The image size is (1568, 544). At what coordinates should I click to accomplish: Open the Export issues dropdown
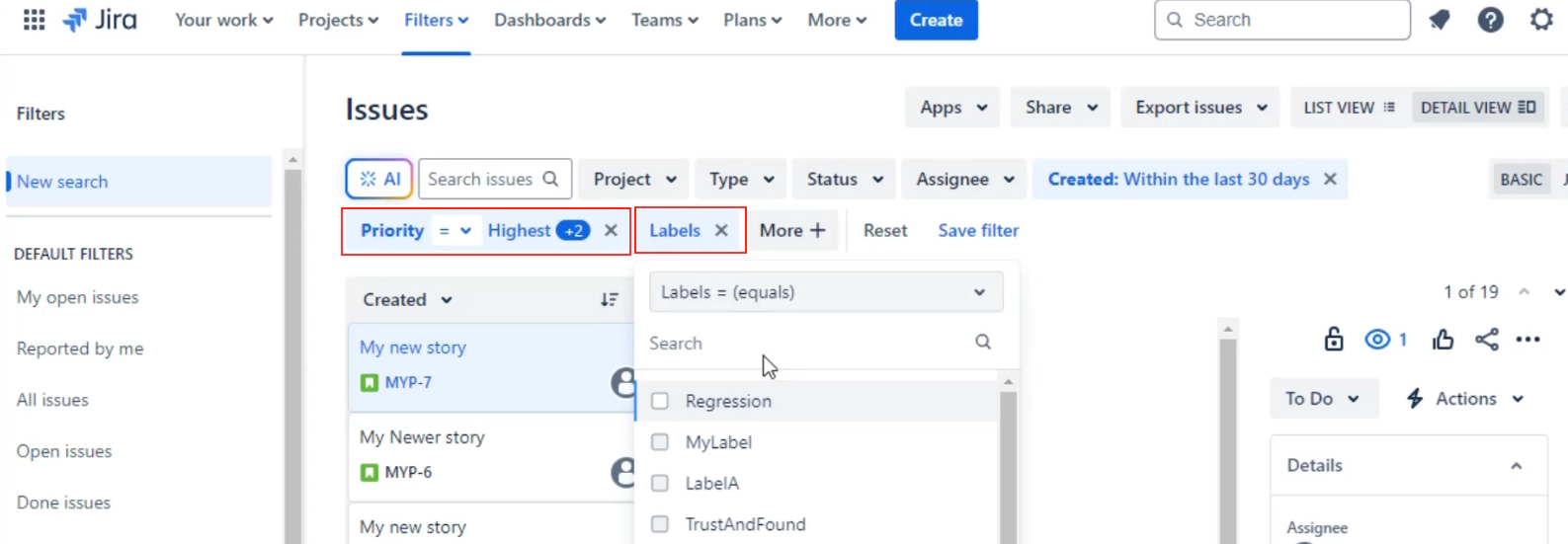click(1200, 108)
